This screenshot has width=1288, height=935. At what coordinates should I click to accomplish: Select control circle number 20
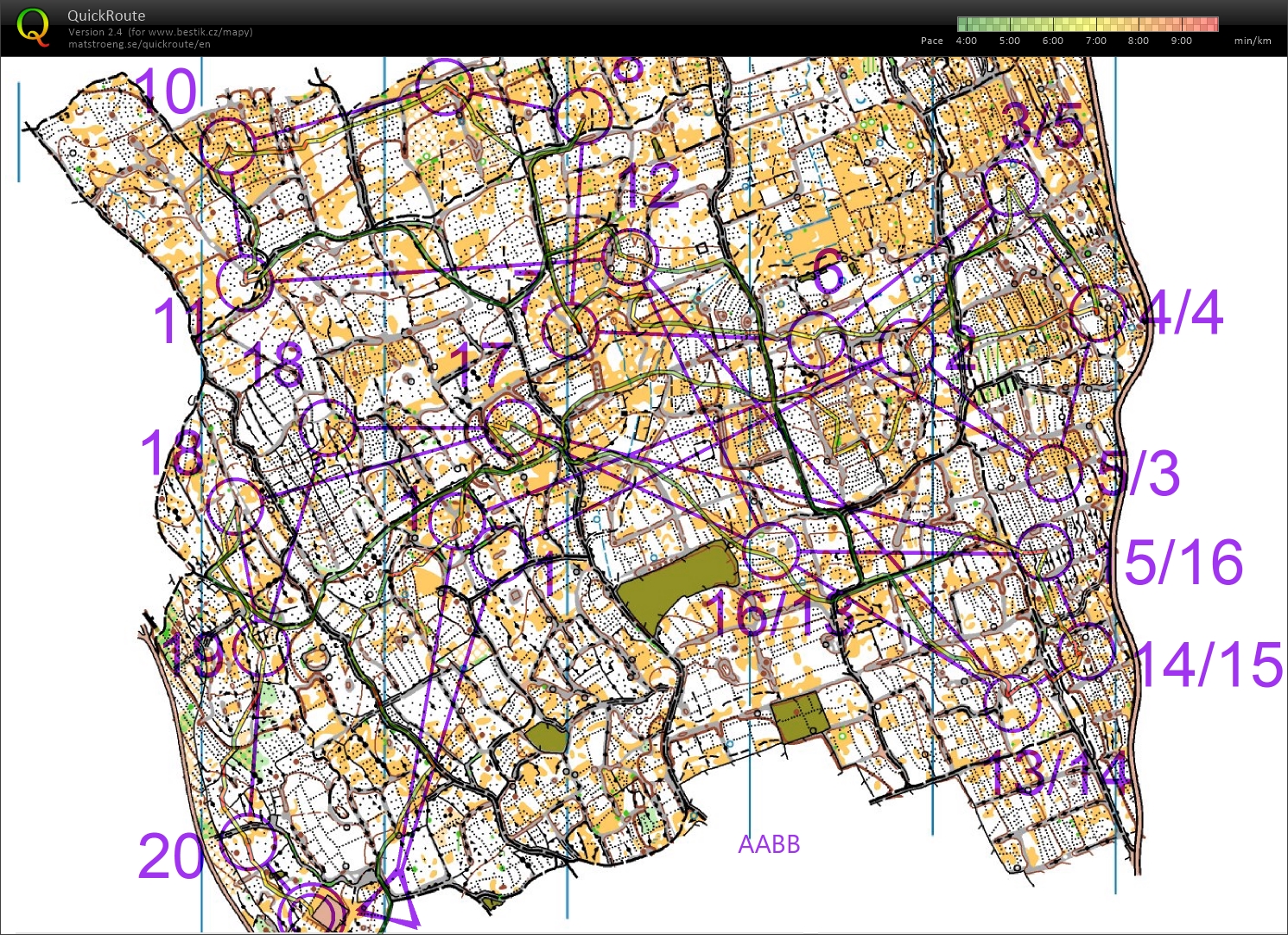249,843
